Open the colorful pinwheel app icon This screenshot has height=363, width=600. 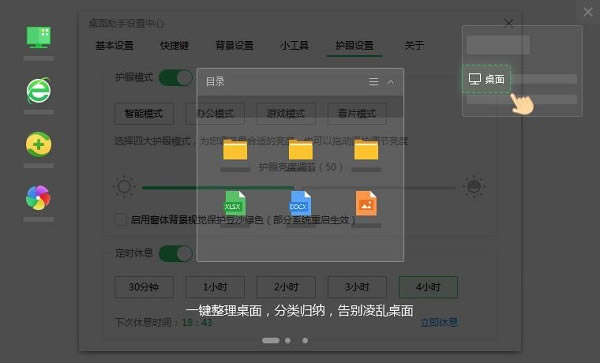click(38, 198)
